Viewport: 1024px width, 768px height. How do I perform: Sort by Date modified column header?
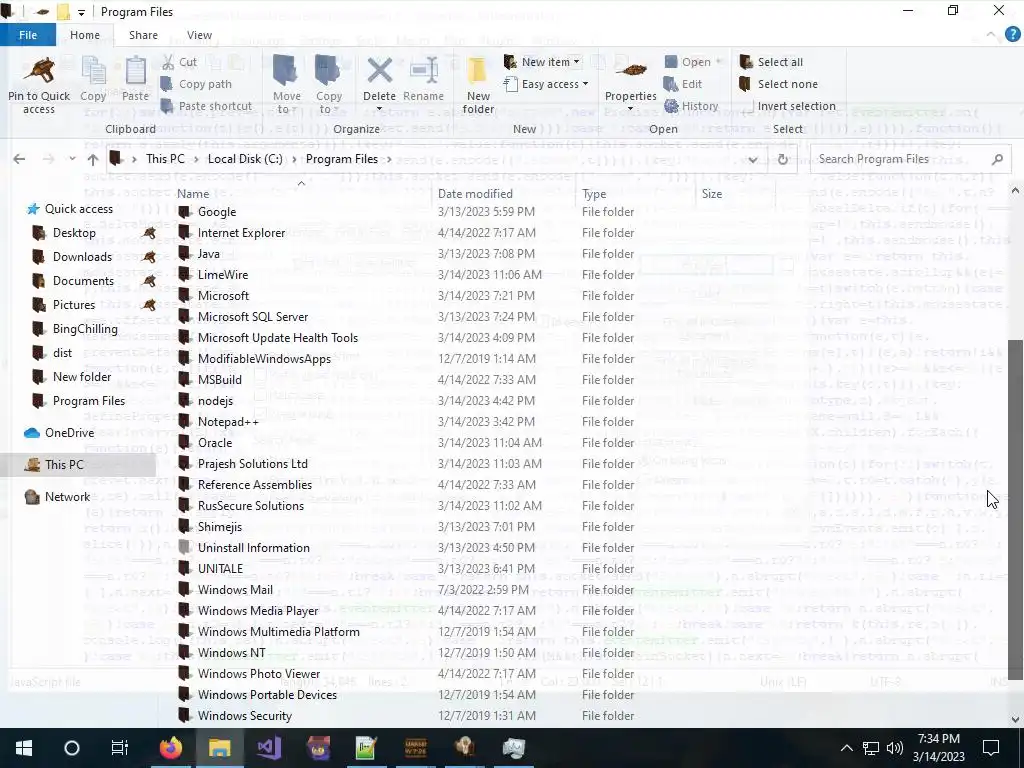pos(475,194)
